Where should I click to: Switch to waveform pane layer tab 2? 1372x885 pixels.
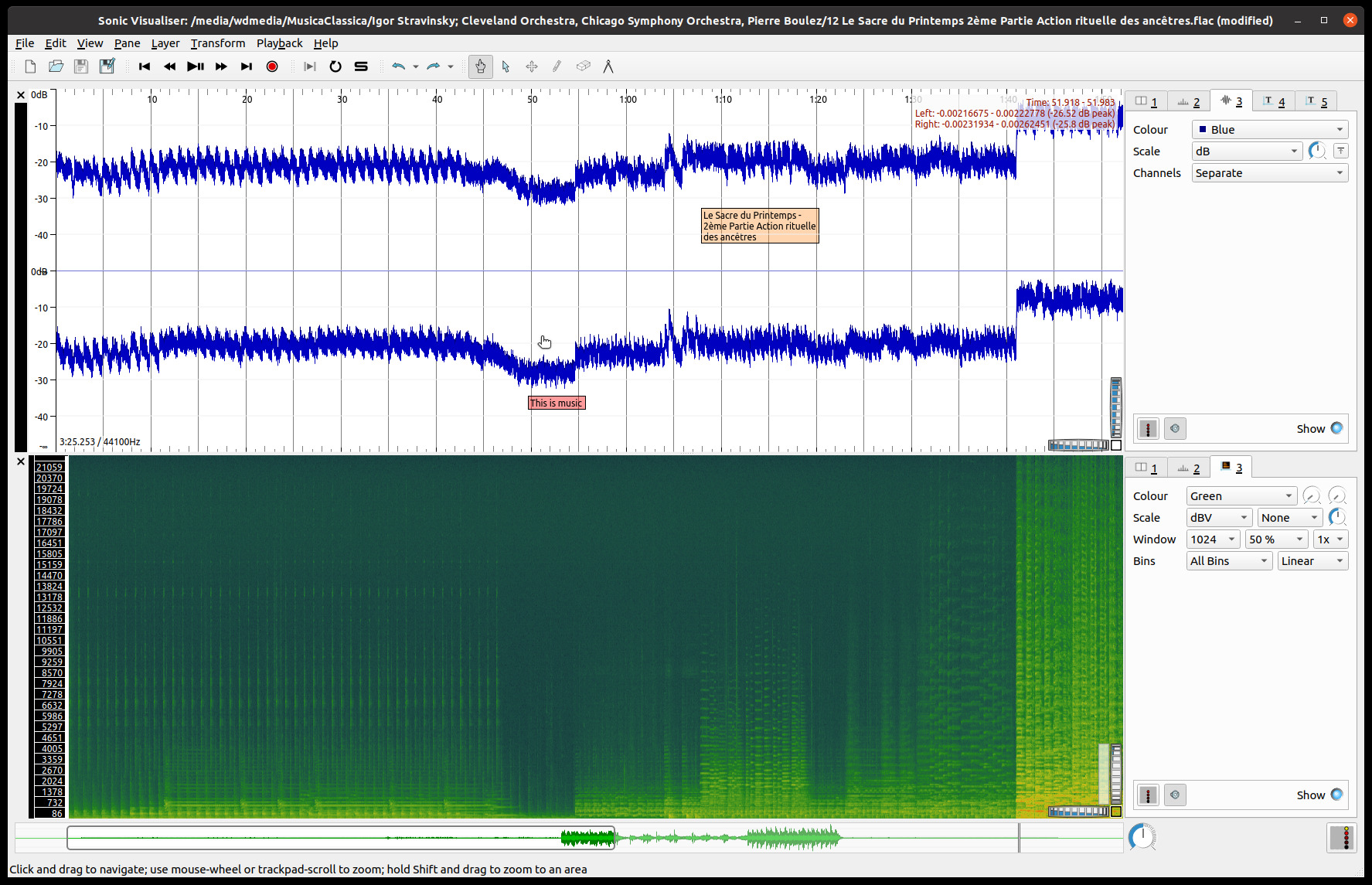coord(1189,101)
